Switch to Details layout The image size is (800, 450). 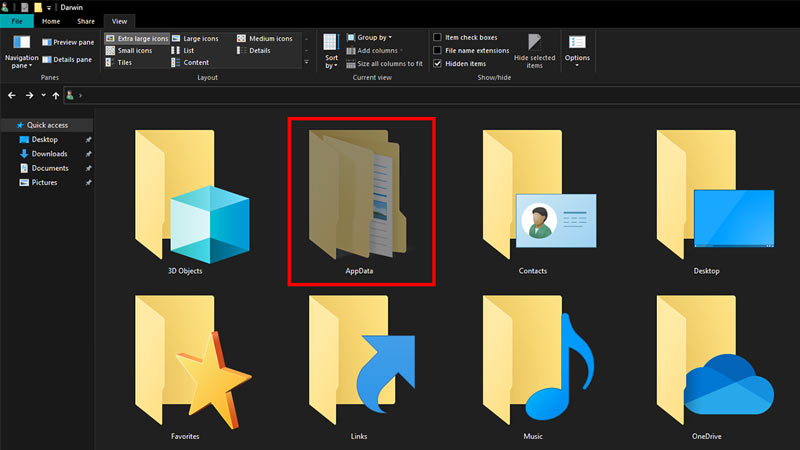coord(254,51)
